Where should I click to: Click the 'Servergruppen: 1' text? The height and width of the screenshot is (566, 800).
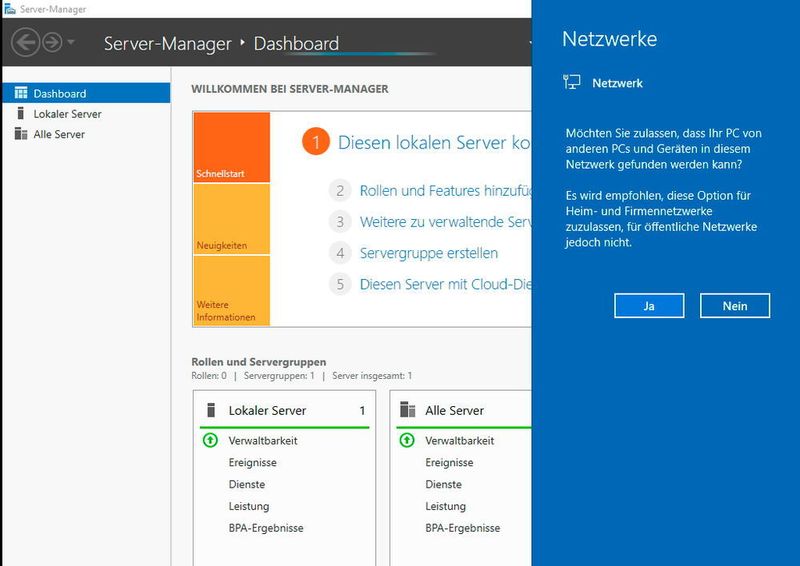point(279,376)
